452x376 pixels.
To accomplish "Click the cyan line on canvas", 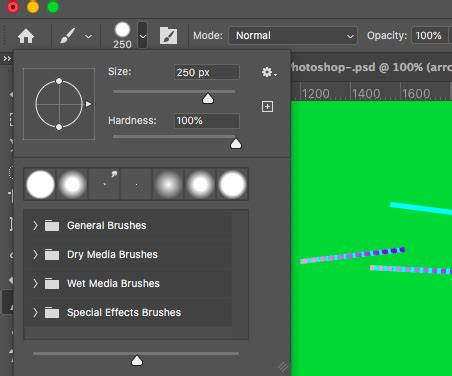I will tap(421, 208).
